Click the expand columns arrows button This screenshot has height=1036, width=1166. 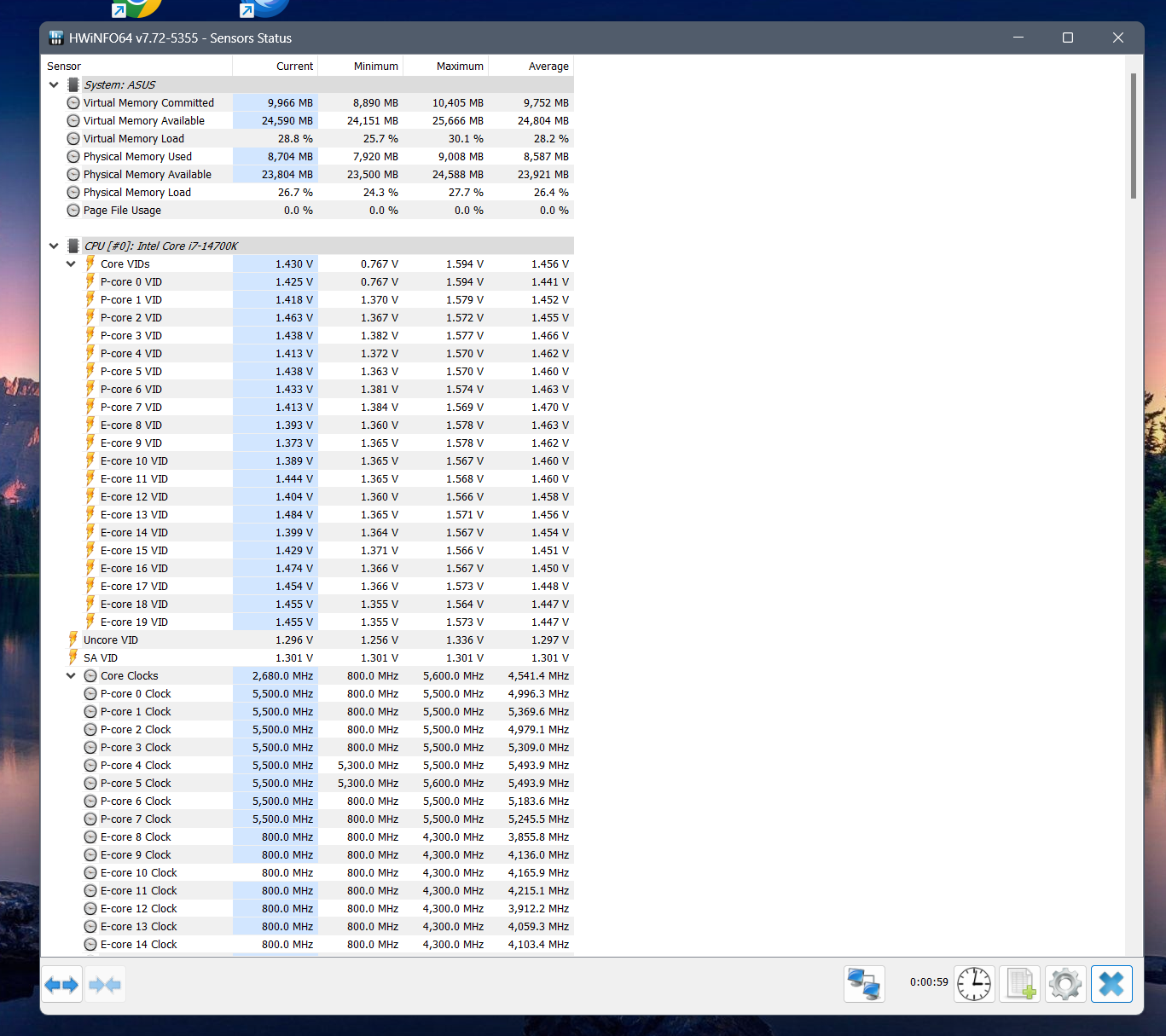tap(61, 985)
